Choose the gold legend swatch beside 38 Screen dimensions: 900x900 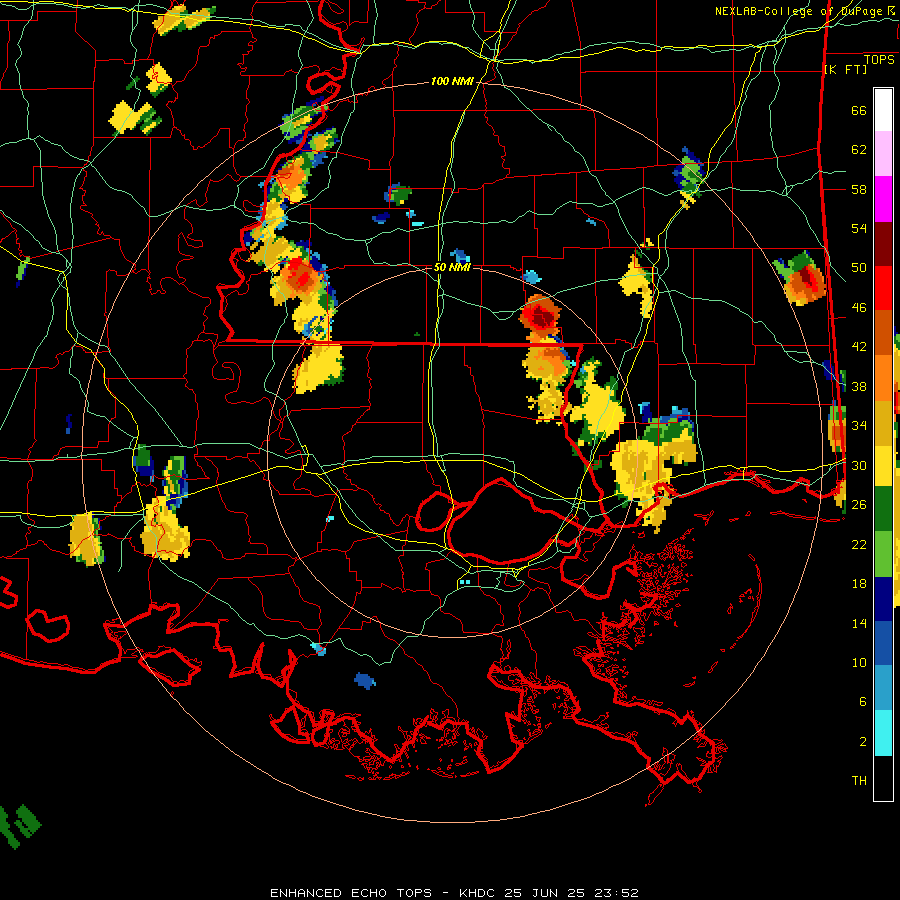(883, 422)
